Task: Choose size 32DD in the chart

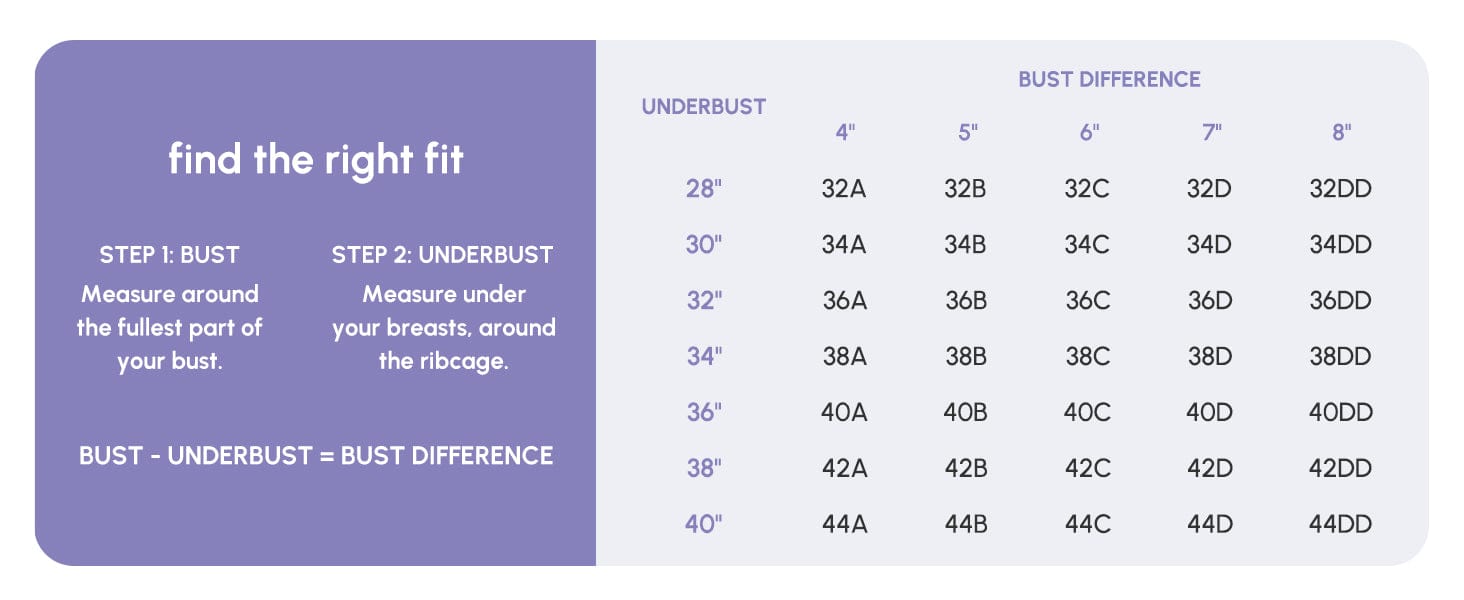Action: tap(1341, 189)
